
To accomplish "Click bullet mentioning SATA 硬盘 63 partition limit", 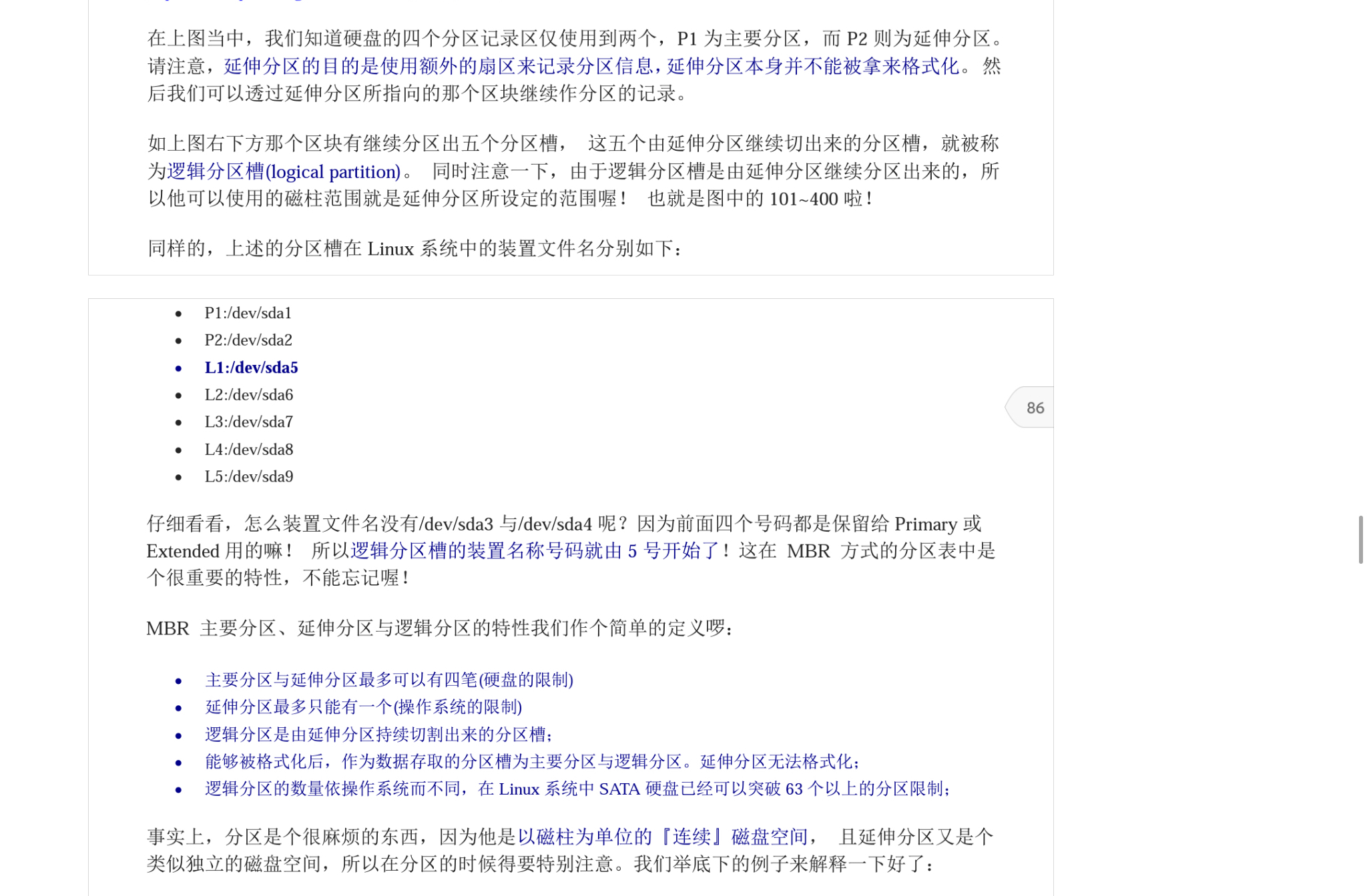I will [x=577, y=789].
